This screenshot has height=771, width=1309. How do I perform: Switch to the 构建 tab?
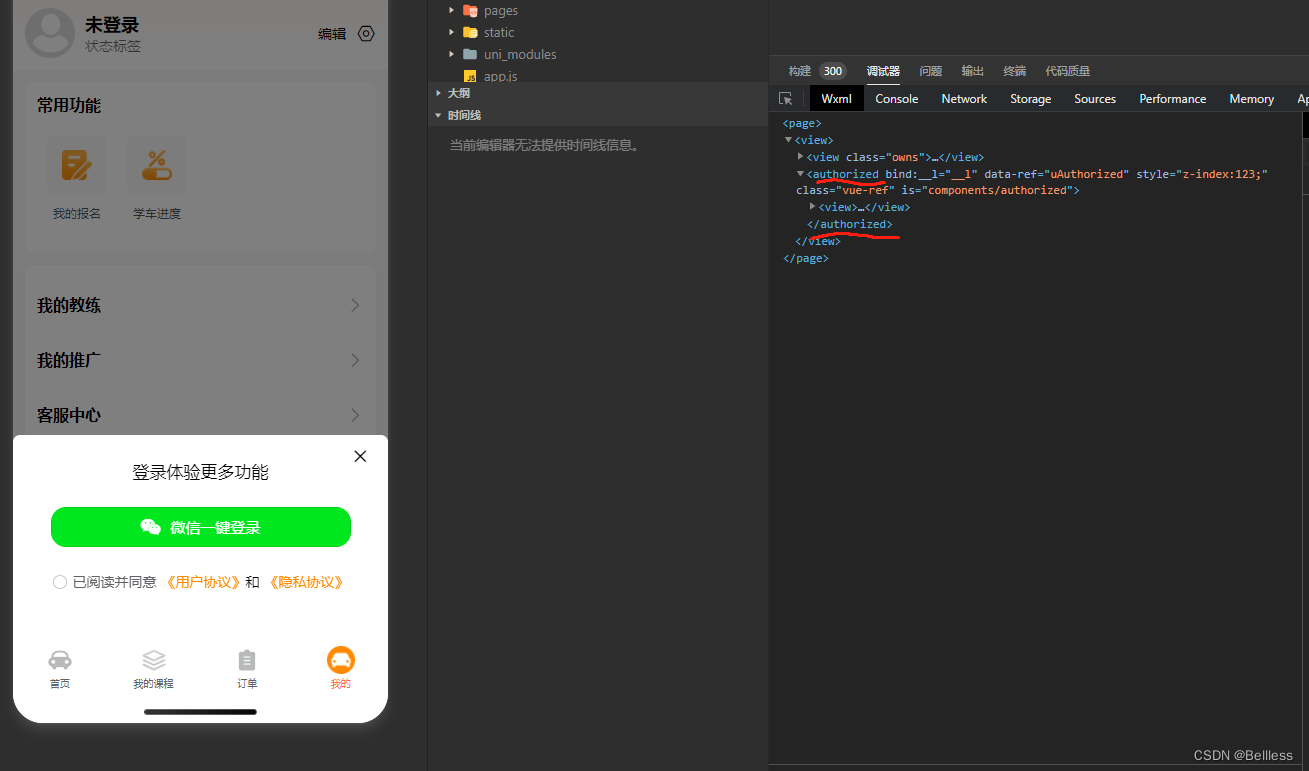[800, 71]
